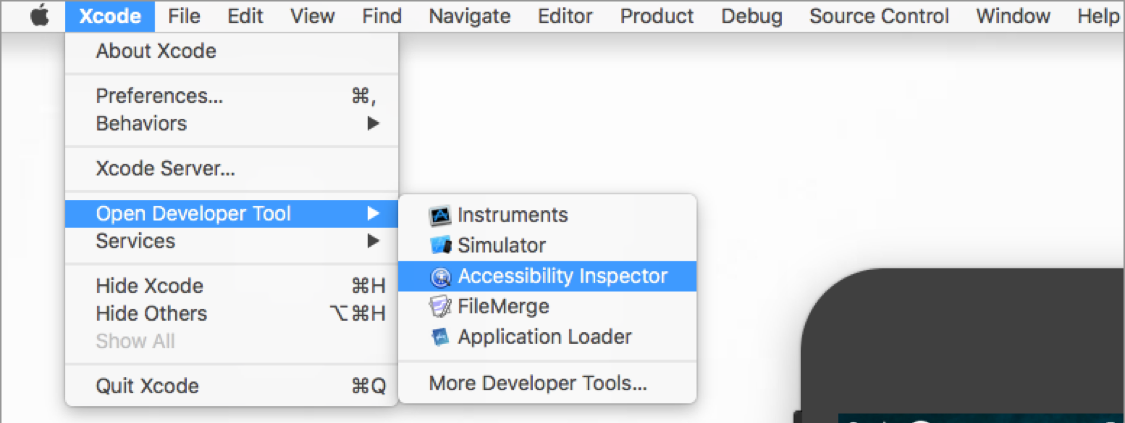Open the Apple logo menu
Viewport: 1125px width, 423px height.
click(39, 16)
